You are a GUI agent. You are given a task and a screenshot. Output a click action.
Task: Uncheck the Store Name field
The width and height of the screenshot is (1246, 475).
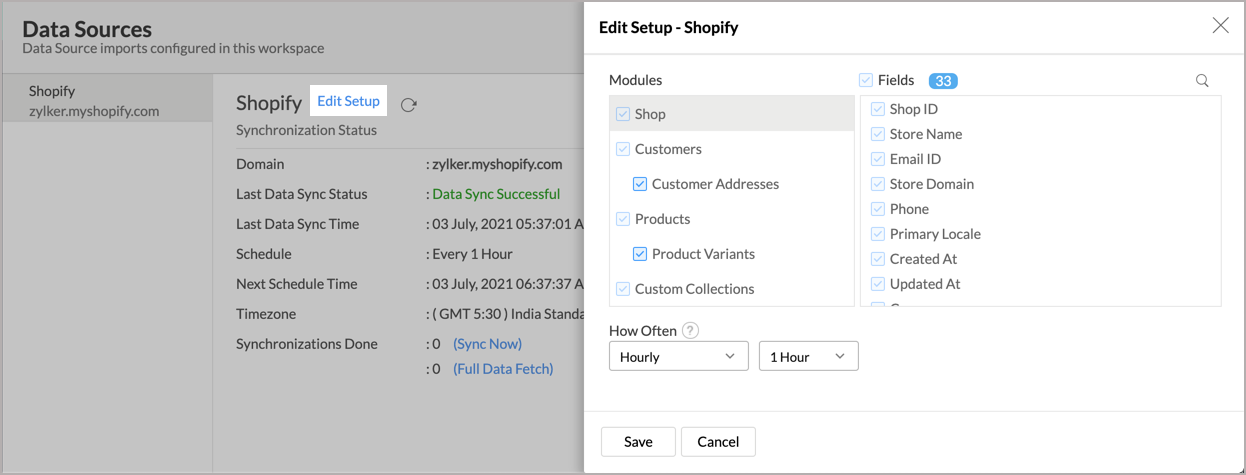click(x=878, y=134)
